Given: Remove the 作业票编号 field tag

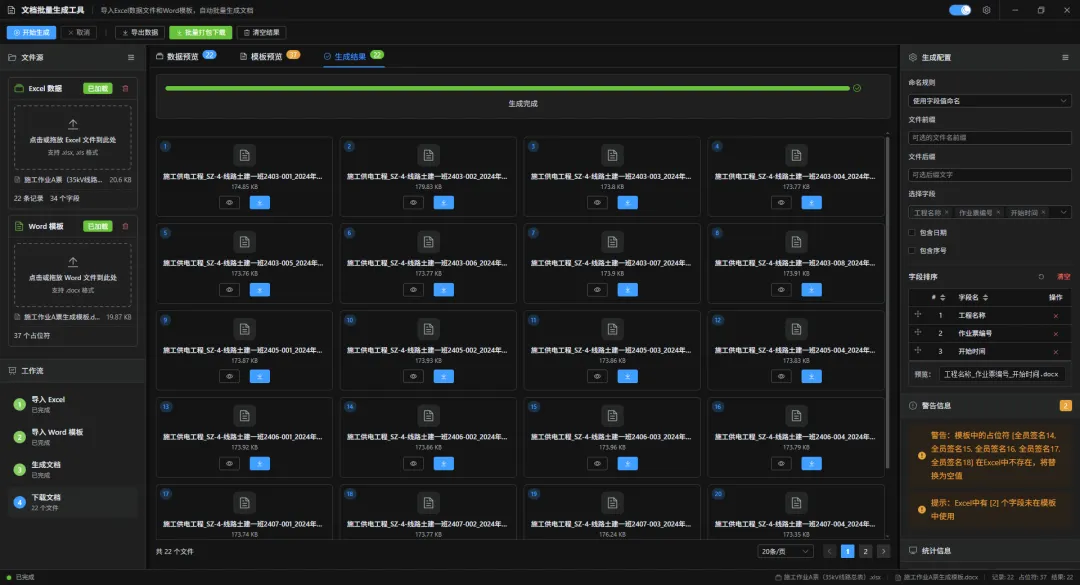Looking at the screenshot, I should (998, 212).
